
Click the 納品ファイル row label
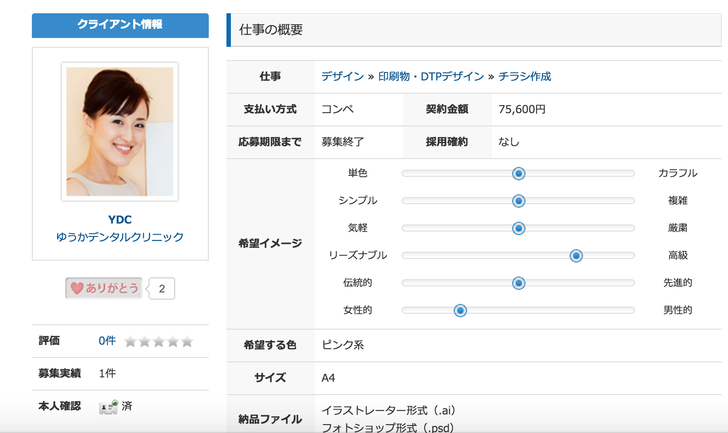point(270,420)
